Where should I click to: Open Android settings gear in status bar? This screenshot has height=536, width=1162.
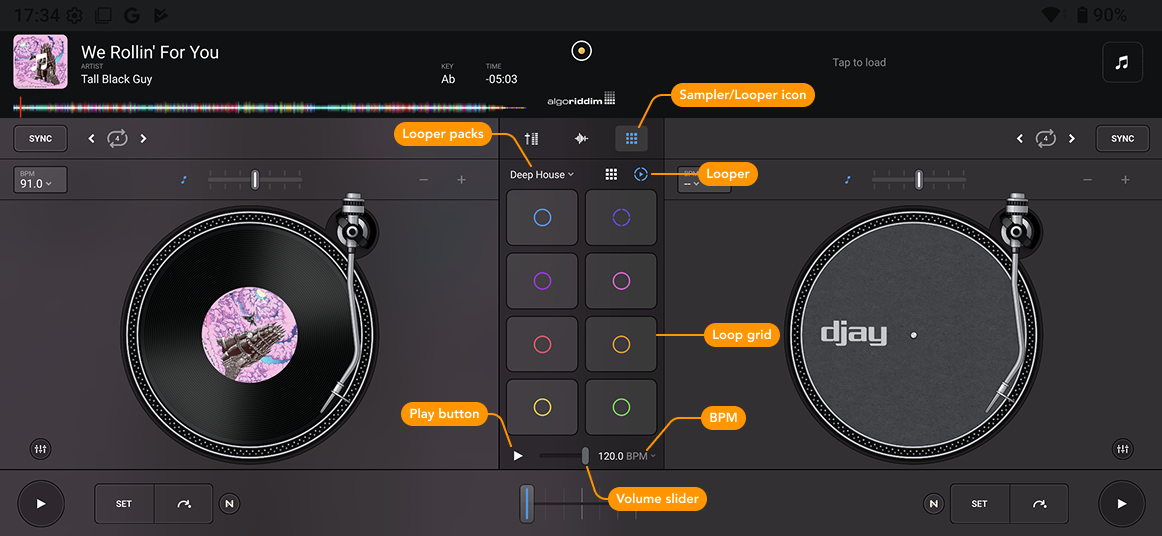[74, 15]
